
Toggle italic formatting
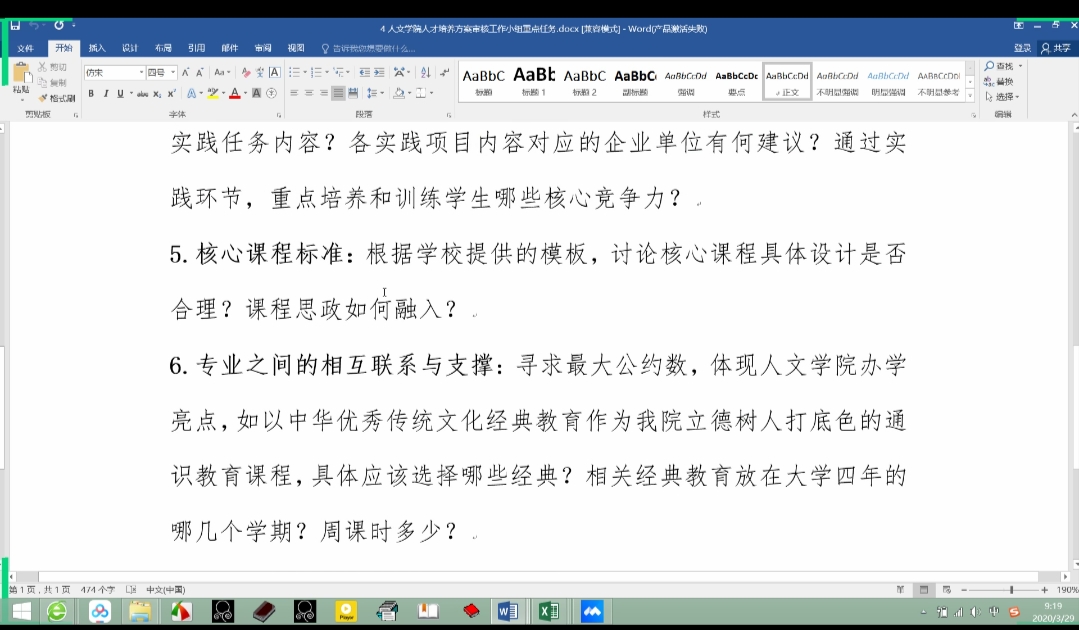coord(105,93)
